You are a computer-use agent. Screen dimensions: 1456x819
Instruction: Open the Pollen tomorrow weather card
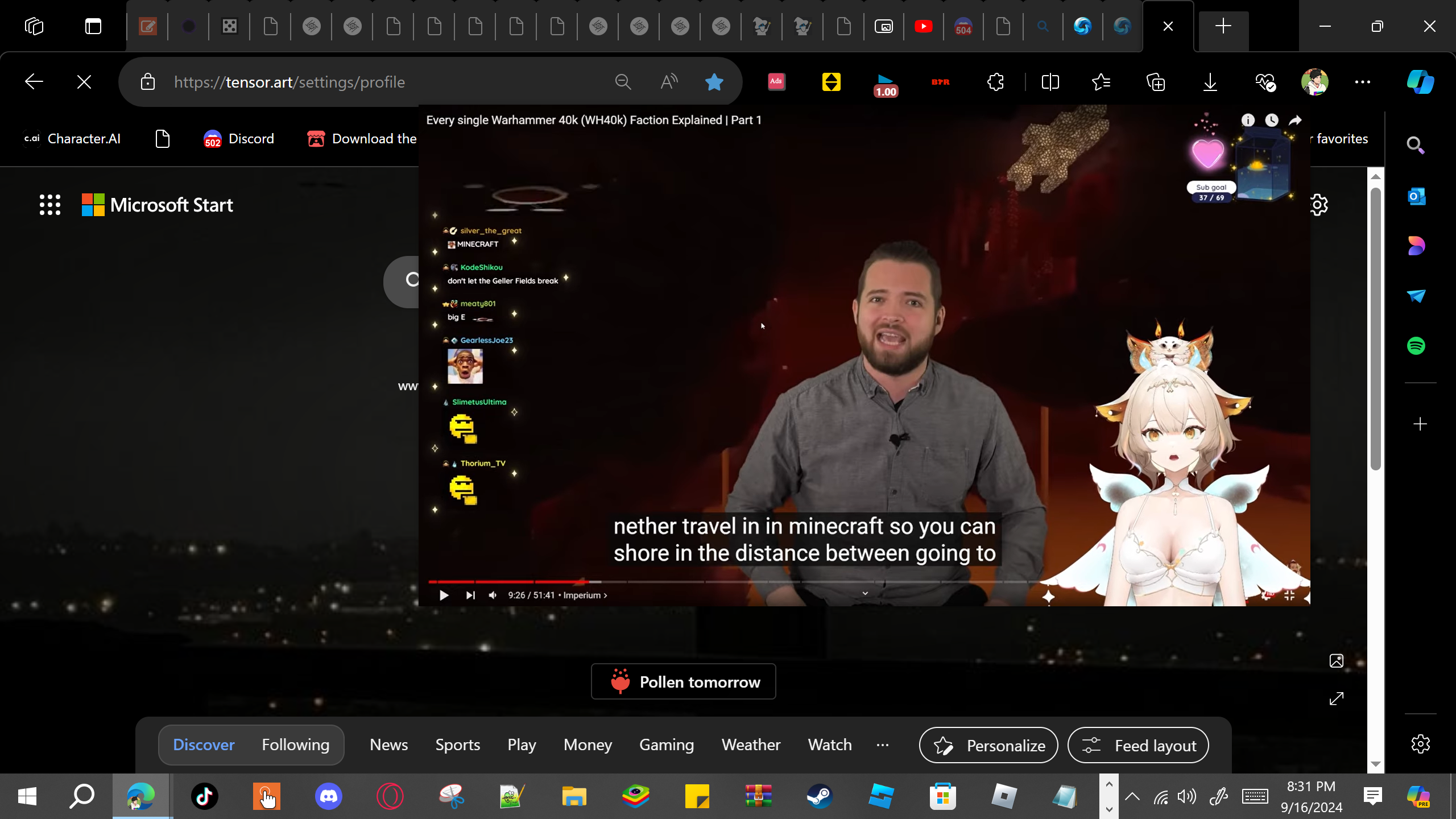684,681
